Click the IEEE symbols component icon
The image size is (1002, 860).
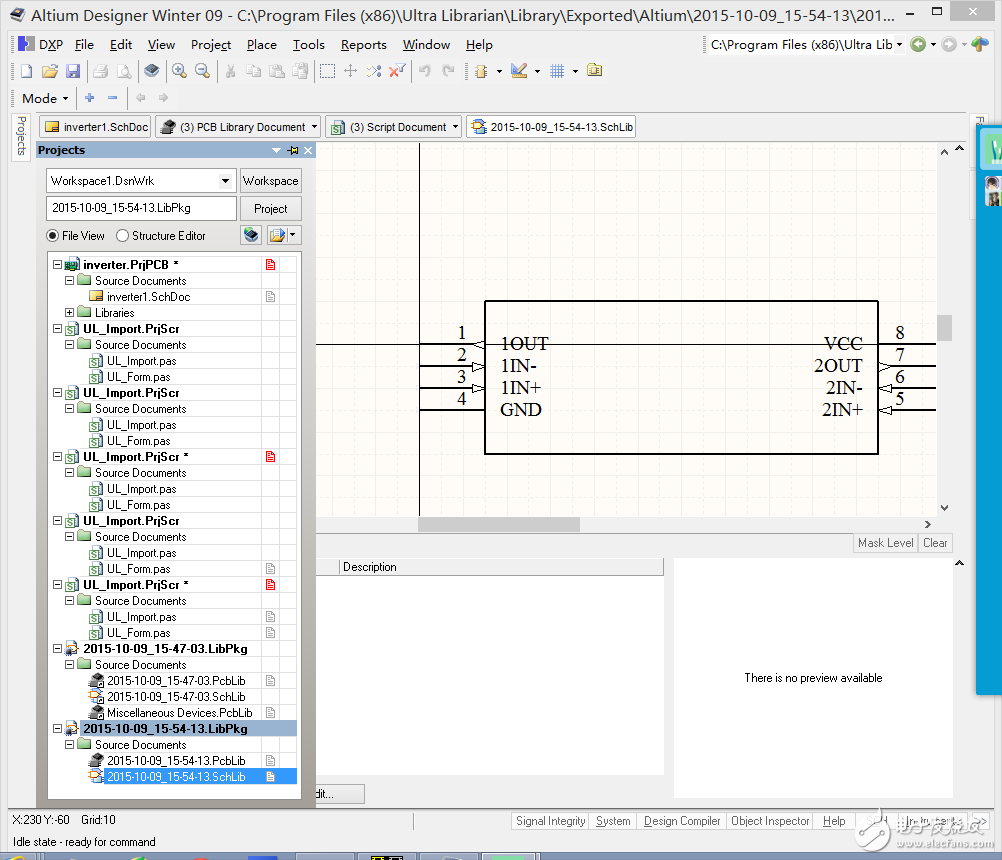[482, 71]
